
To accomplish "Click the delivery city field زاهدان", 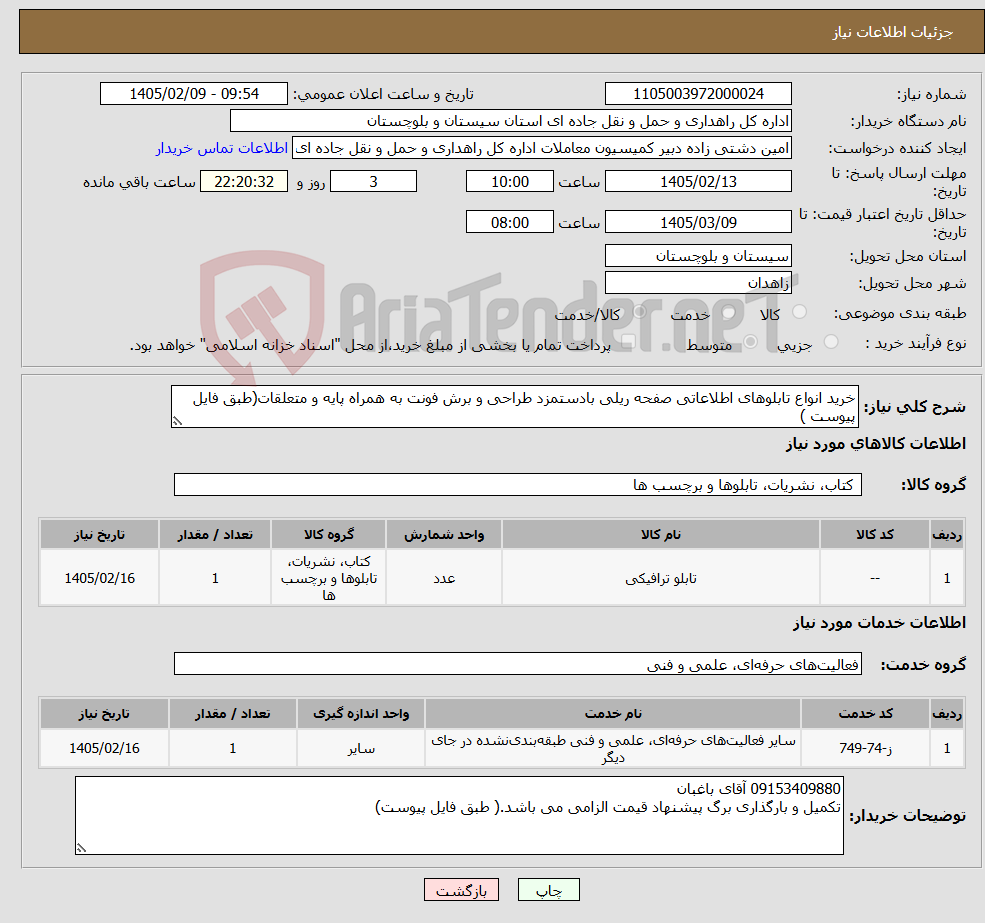I will click(698, 283).
